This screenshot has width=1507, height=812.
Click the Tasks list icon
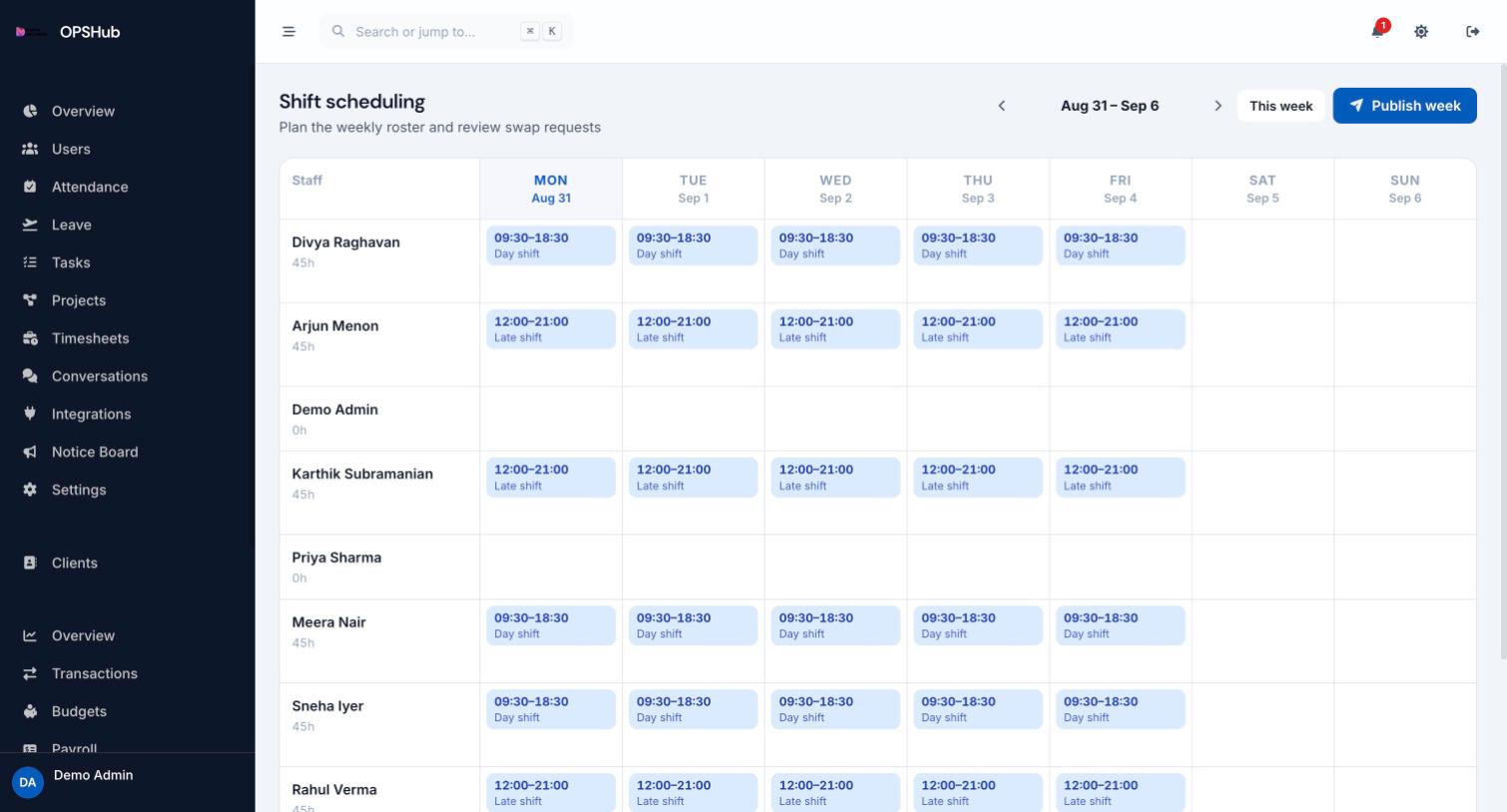30,262
